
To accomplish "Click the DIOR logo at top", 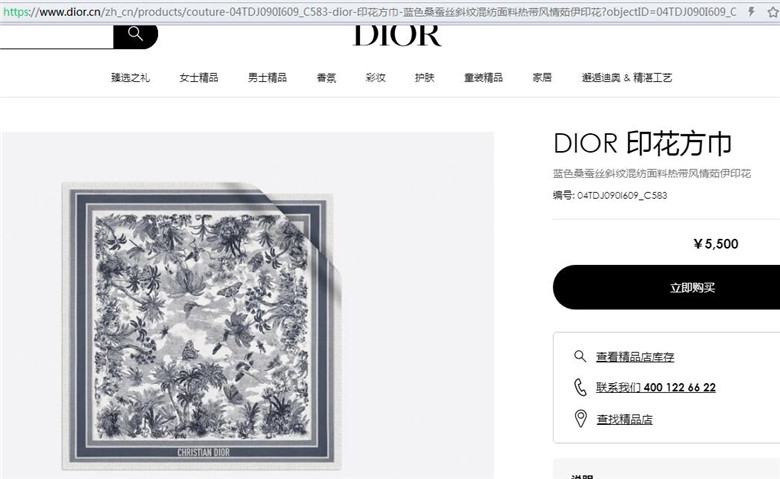I will pyautogui.click(x=397, y=35).
